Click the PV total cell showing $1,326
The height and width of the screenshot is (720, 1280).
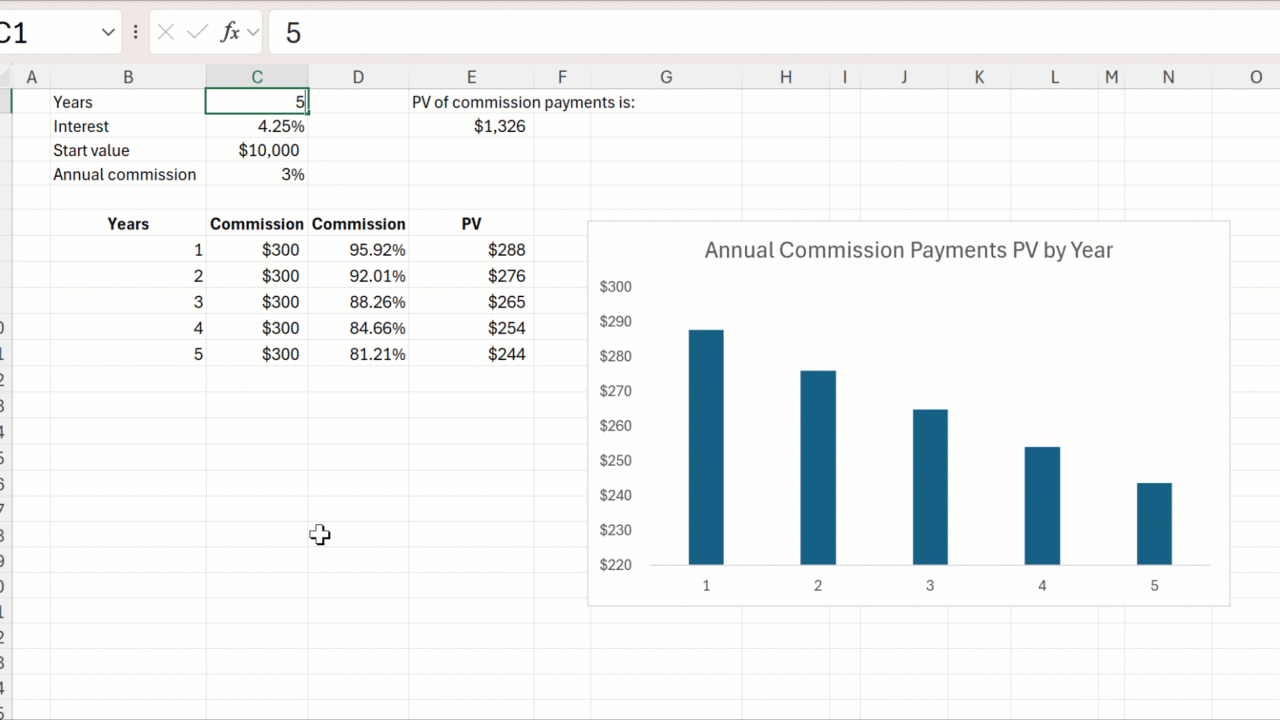coord(471,126)
